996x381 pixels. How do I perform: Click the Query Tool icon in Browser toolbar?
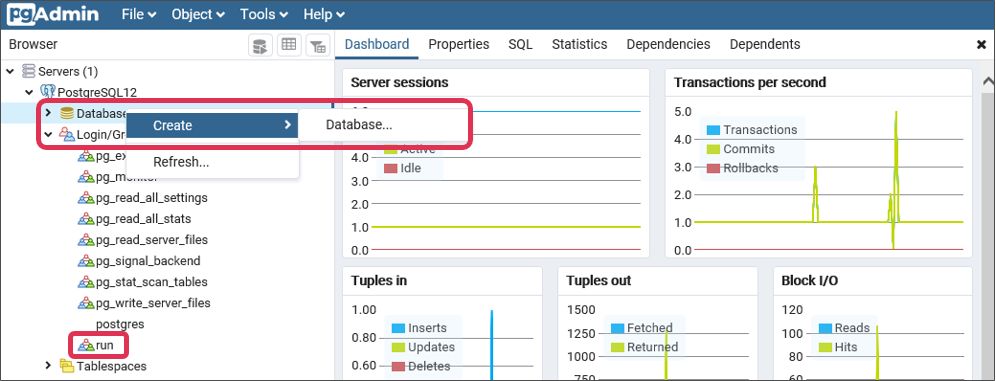tap(260, 46)
